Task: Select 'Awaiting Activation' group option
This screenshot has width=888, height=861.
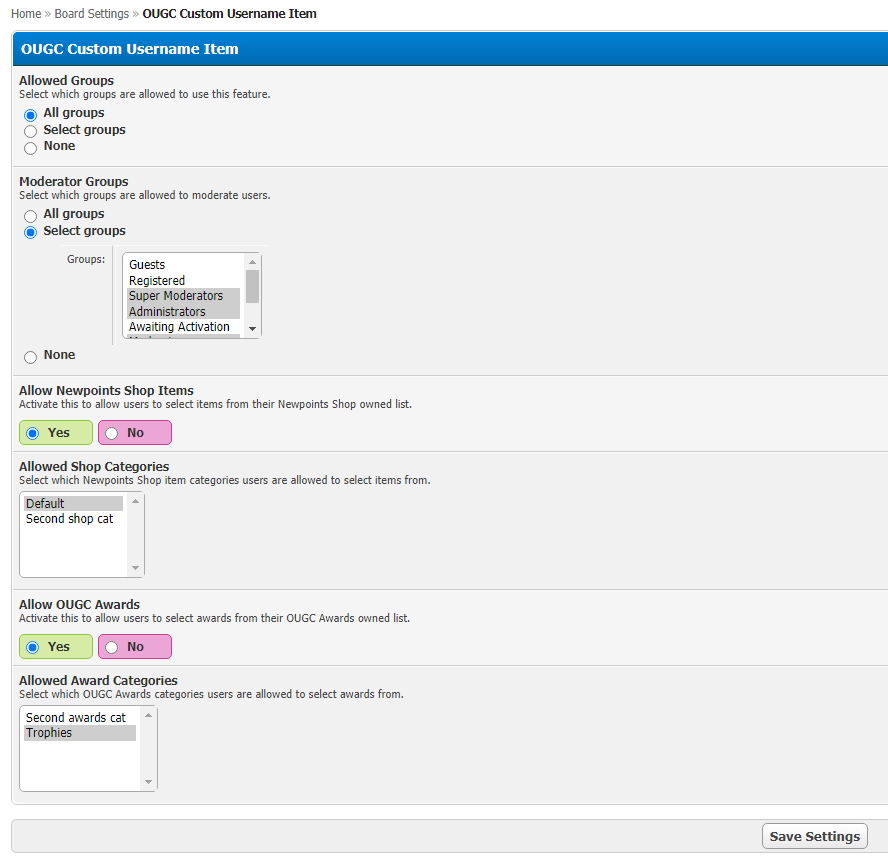Action: [x=179, y=327]
